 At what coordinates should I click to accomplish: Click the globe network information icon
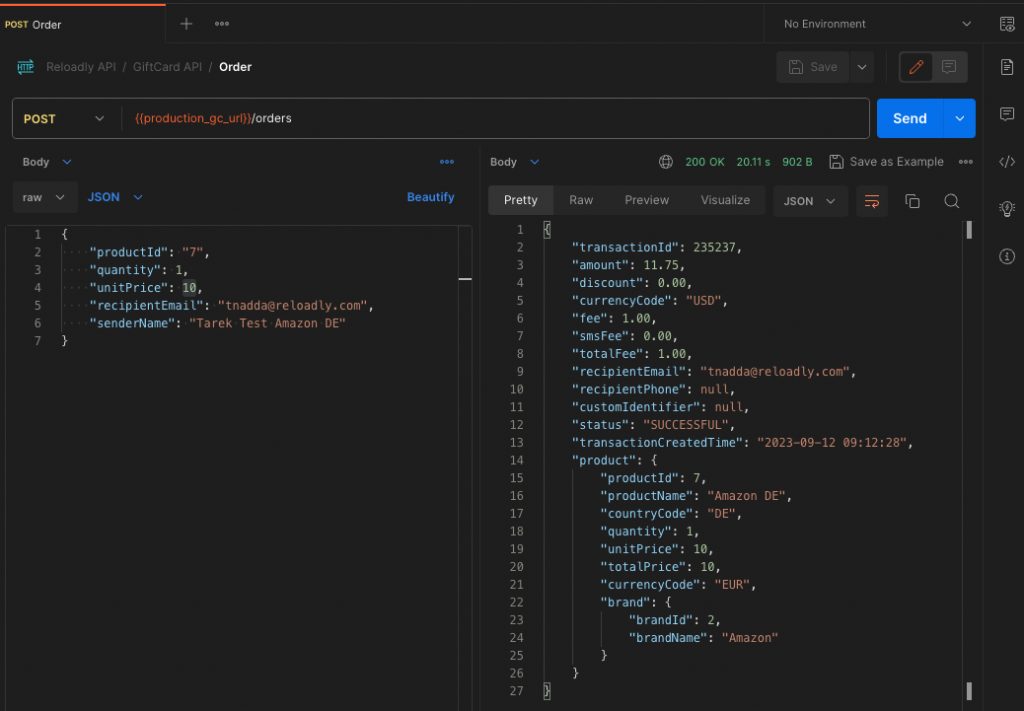coord(666,162)
